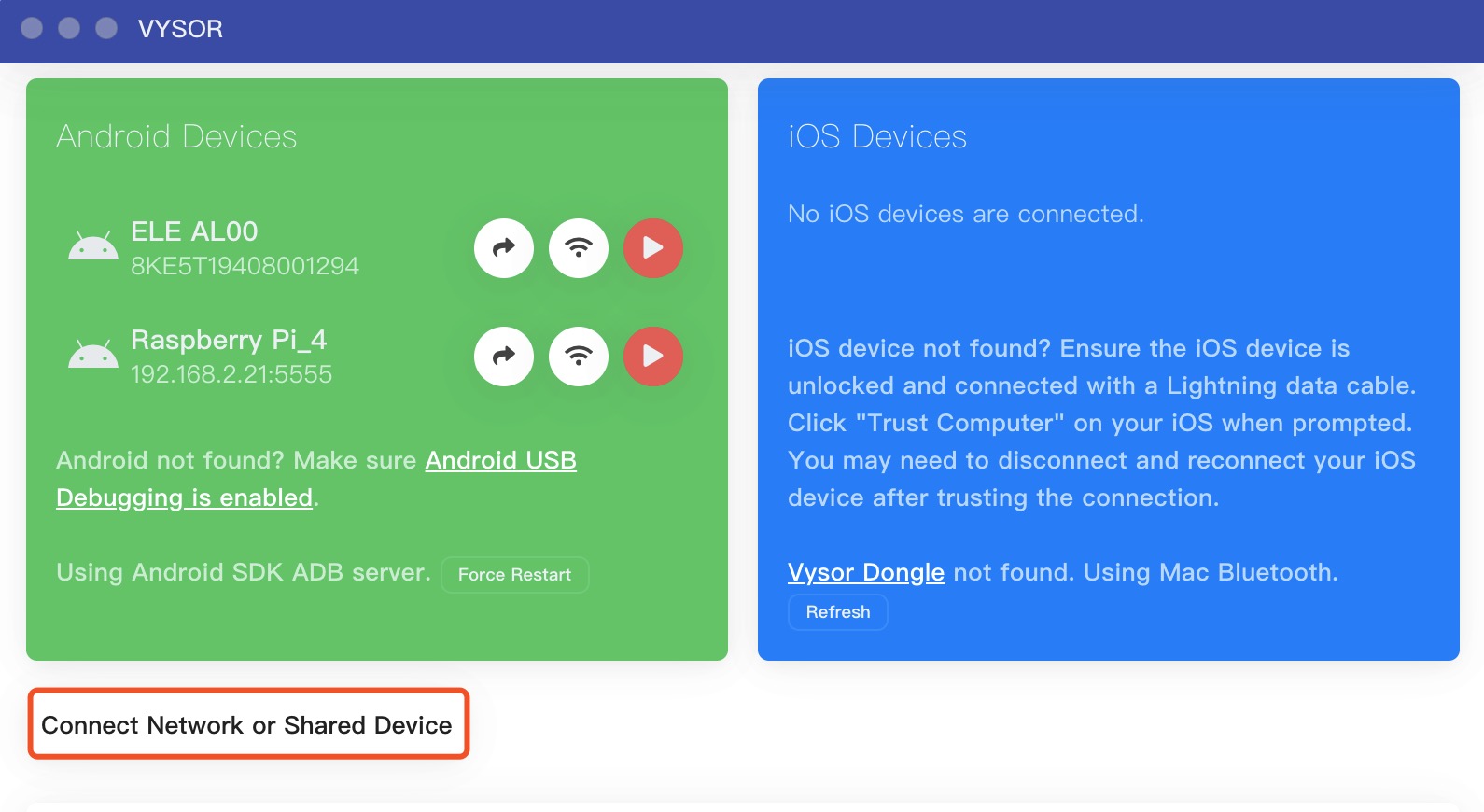Screen dimensions: 1484x812
Task: Click the Android robot icon beside Raspberry Pi_4
Action: (93, 355)
